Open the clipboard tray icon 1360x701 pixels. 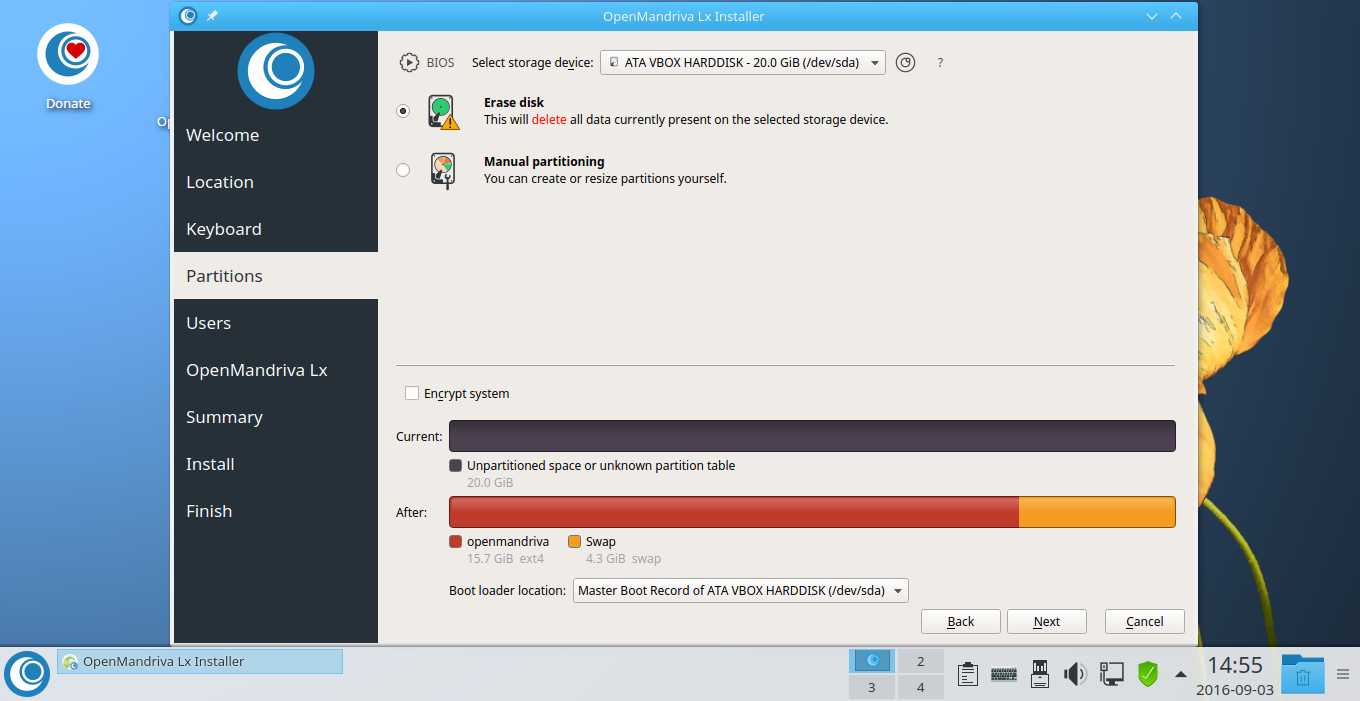pyautogui.click(x=967, y=674)
